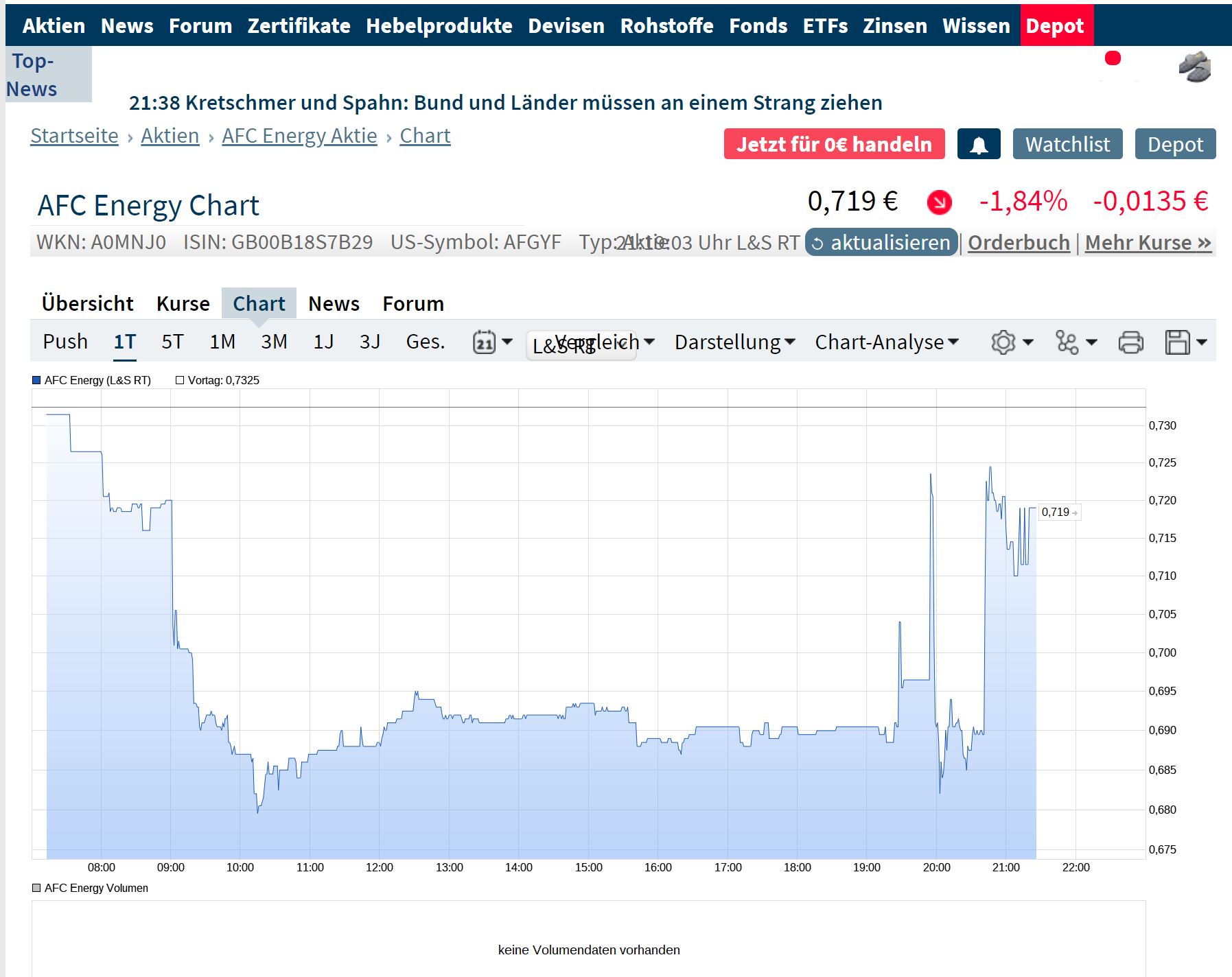Open the Rohstoffe menu
Image resolution: width=1232 pixels, height=977 pixels.
click(667, 25)
